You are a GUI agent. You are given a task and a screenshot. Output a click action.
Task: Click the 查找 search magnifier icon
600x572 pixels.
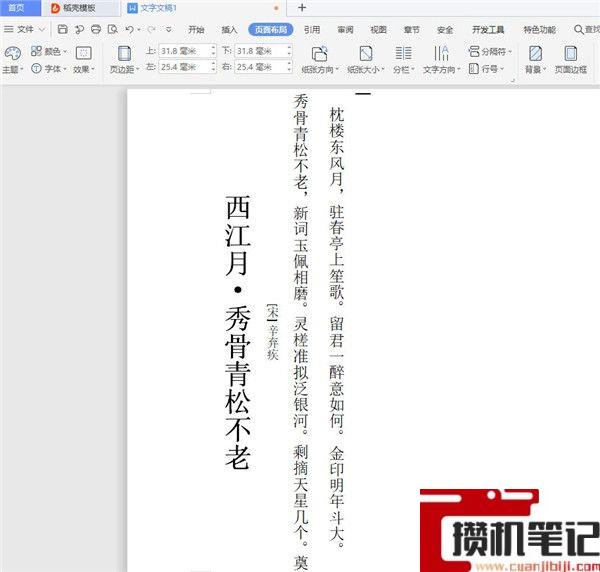[579, 29]
